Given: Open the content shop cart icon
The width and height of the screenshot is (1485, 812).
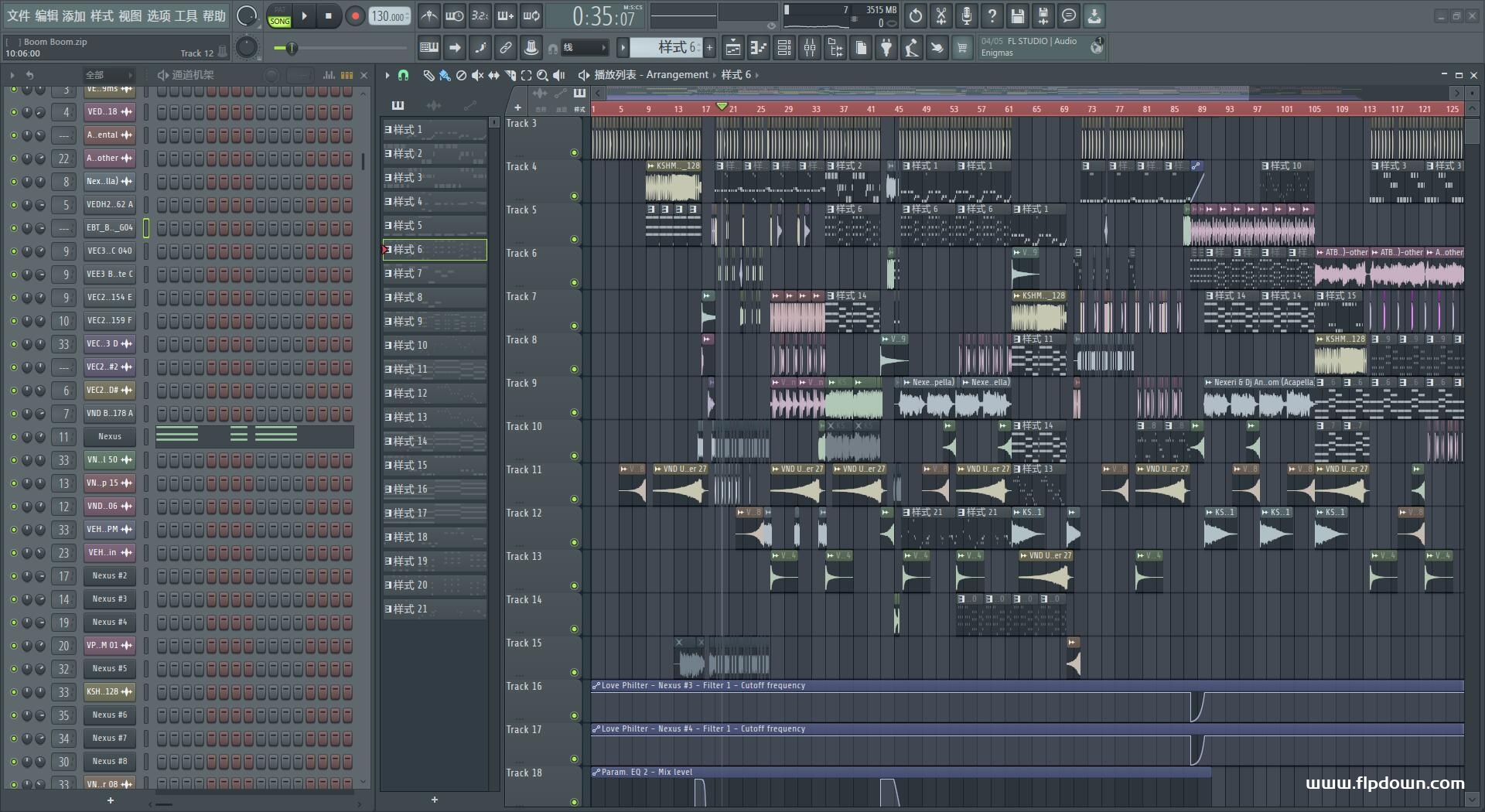Looking at the screenshot, I should coord(962,48).
